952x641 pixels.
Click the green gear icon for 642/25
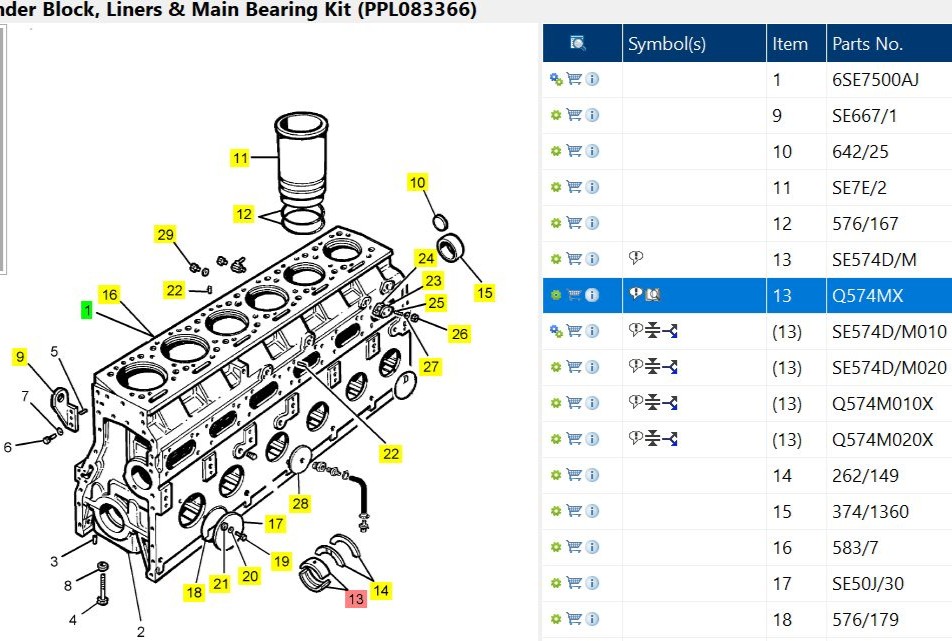[556, 151]
